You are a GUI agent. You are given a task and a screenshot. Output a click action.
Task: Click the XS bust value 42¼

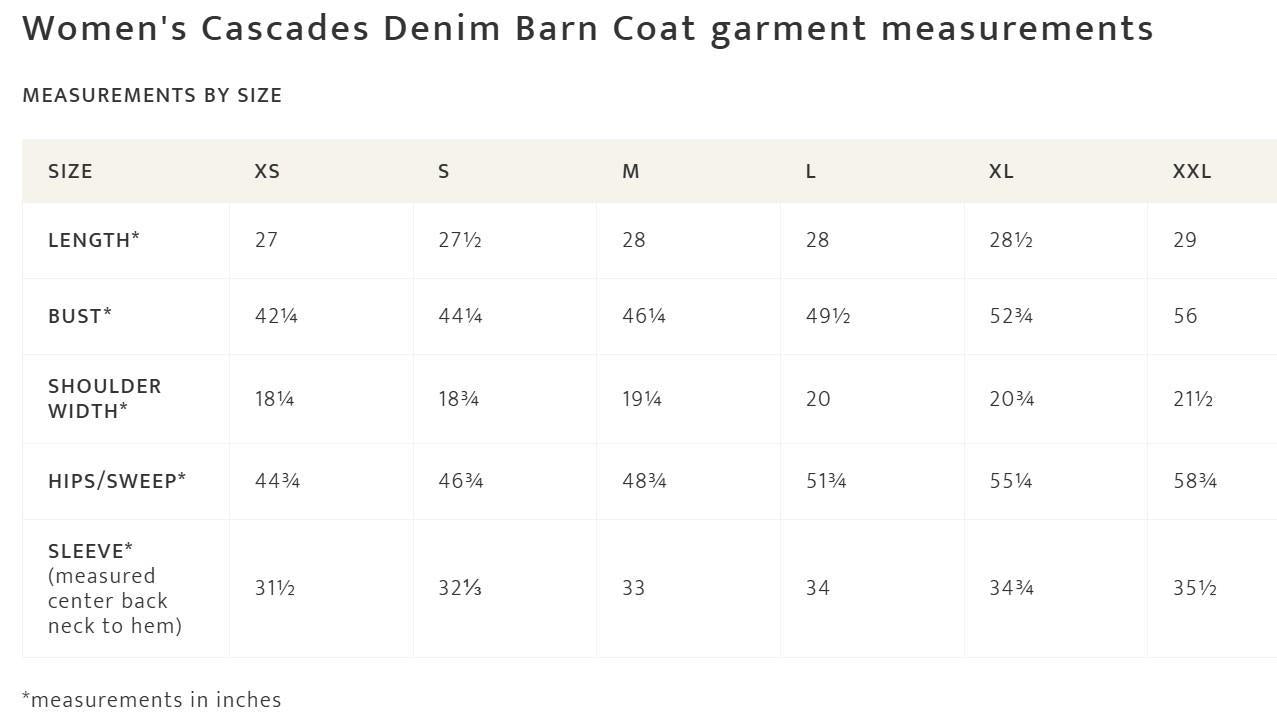coord(276,316)
